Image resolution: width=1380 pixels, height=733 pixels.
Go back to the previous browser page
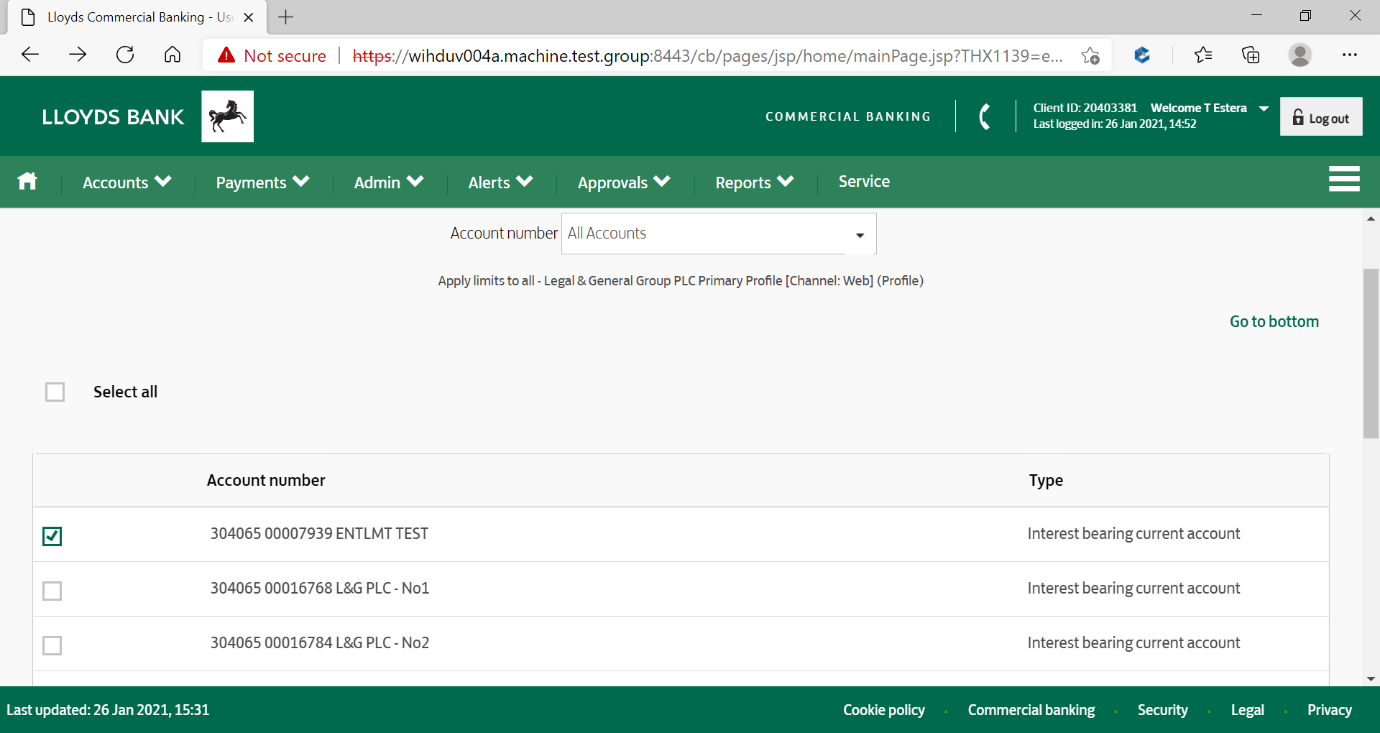(30, 55)
